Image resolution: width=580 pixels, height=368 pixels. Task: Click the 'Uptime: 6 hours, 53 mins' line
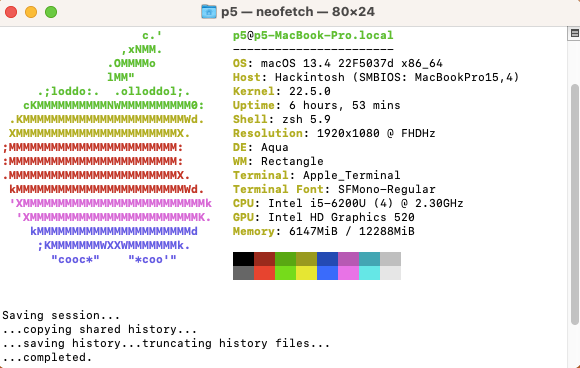(317, 105)
